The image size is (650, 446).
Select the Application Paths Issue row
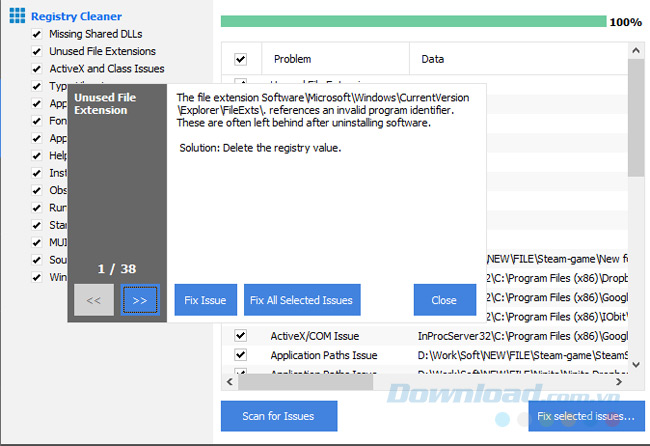[425, 355]
